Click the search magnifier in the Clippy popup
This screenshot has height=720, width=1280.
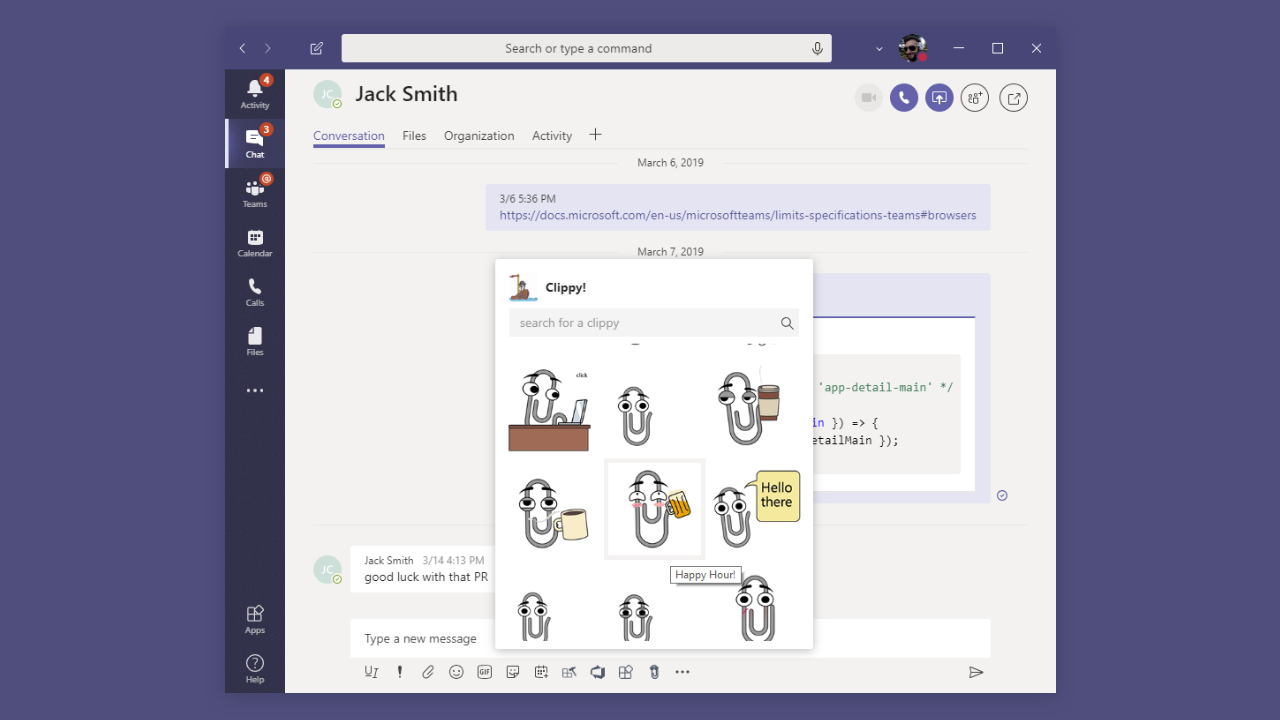787,323
